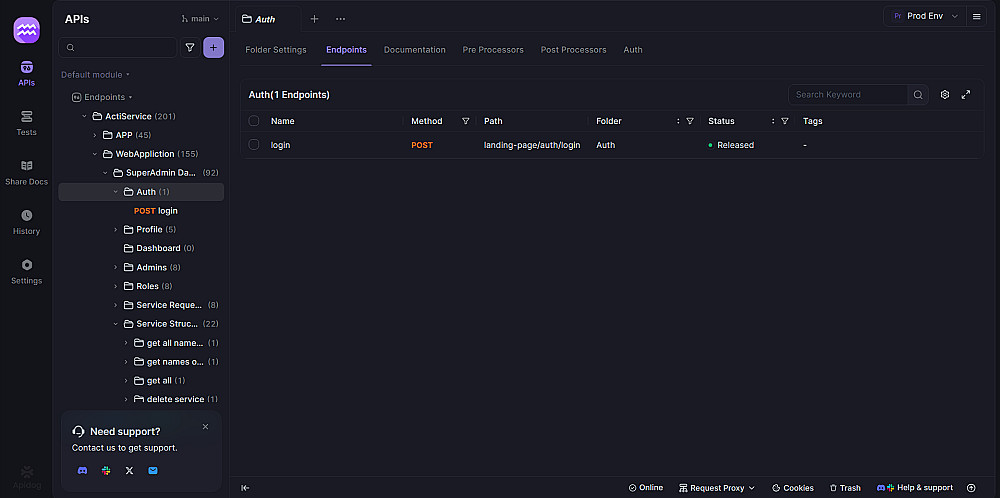Image resolution: width=1000 pixels, height=498 pixels.
Task: Close the Need support popup
Action: pos(206,427)
